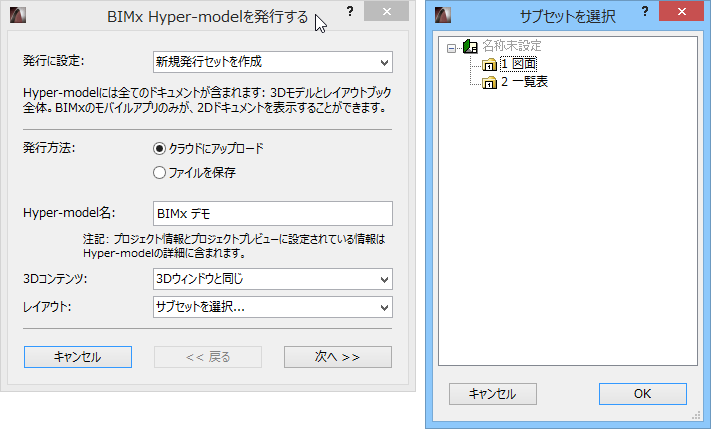Click ArchiCAD icon in サブセットを選択 title bar
Screen dimensions: 711x433
point(443,15)
